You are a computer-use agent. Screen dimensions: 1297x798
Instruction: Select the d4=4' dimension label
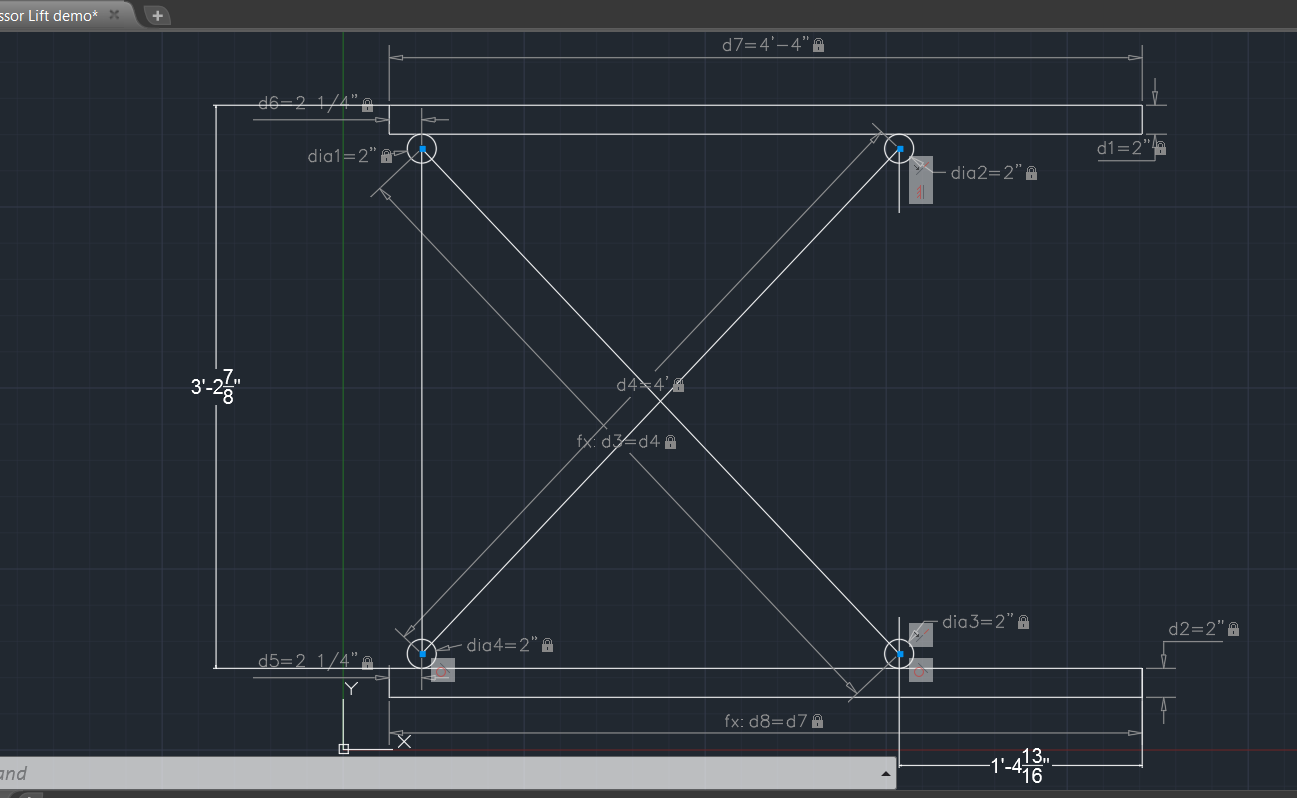pos(642,384)
